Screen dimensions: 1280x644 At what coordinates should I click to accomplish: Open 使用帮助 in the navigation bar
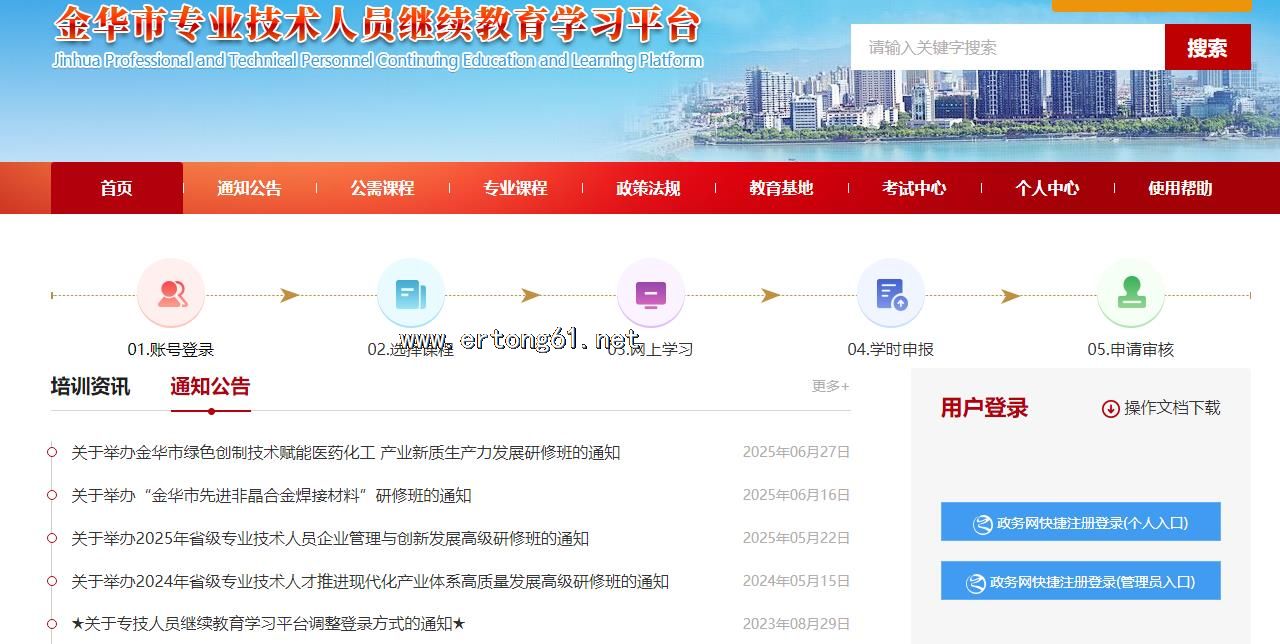[1180, 188]
